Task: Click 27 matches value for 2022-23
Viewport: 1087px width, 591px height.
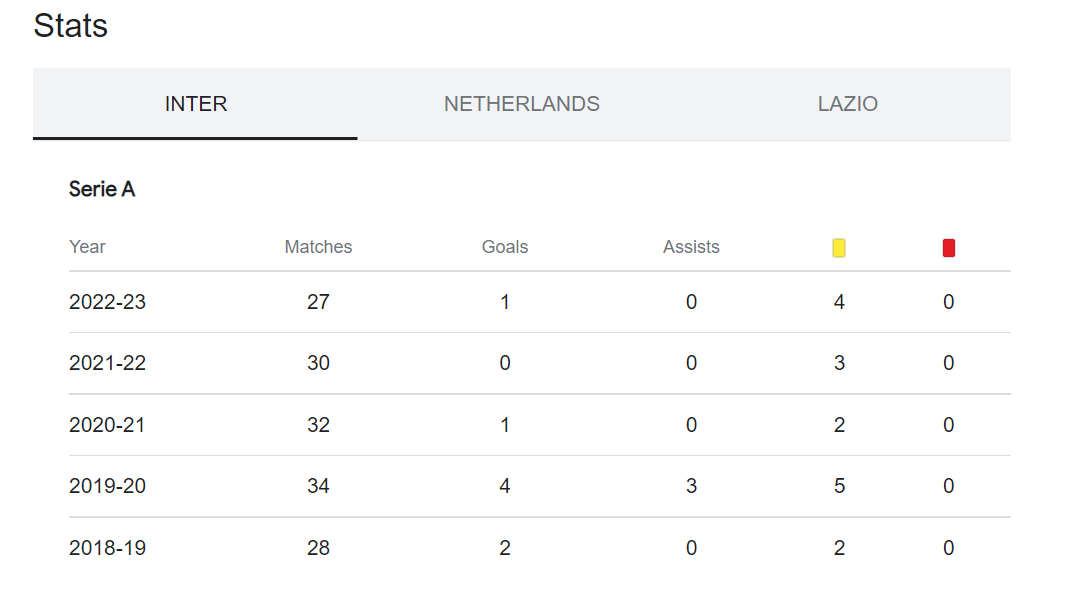Action: coord(318,302)
